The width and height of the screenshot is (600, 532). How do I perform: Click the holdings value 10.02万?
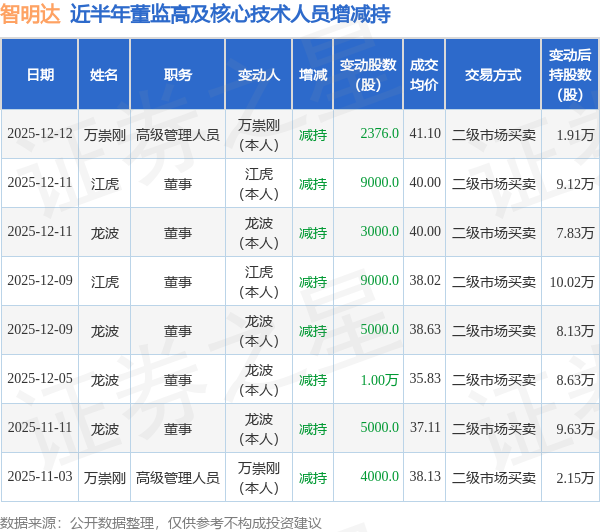[x=572, y=282]
